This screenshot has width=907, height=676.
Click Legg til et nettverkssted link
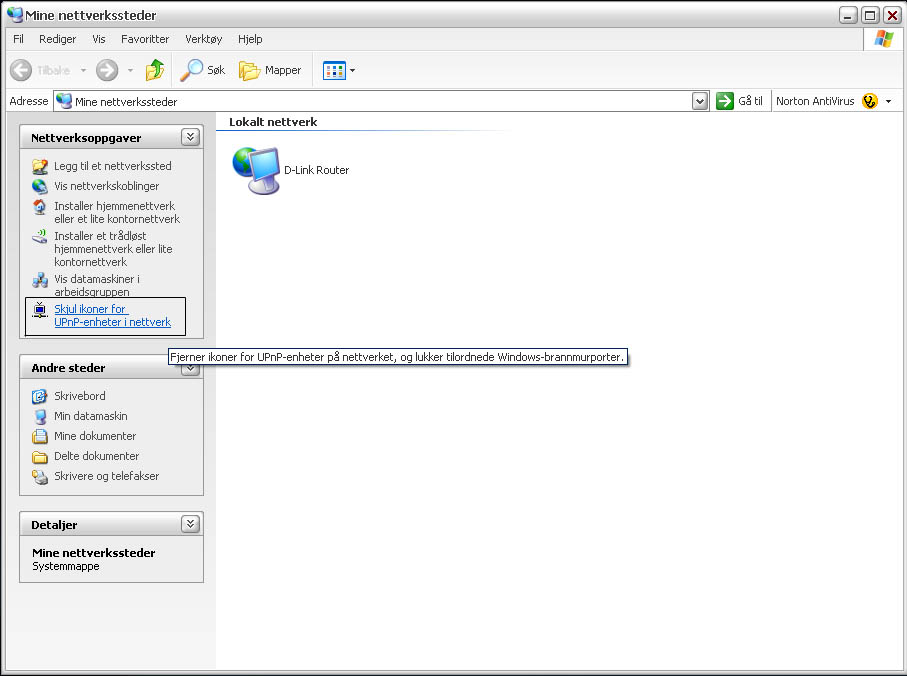(x=113, y=166)
